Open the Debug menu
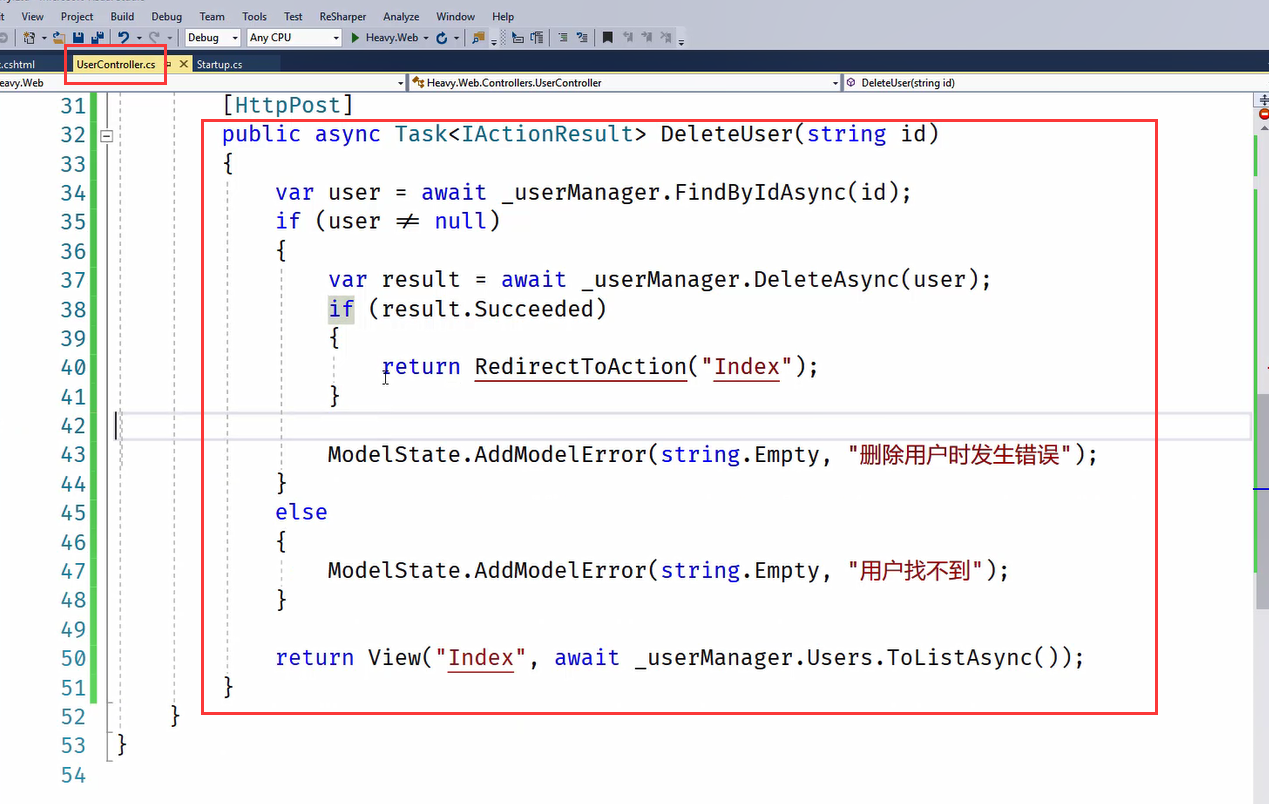Image resolution: width=1269 pixels, height=804 pixels. (167, 16)
